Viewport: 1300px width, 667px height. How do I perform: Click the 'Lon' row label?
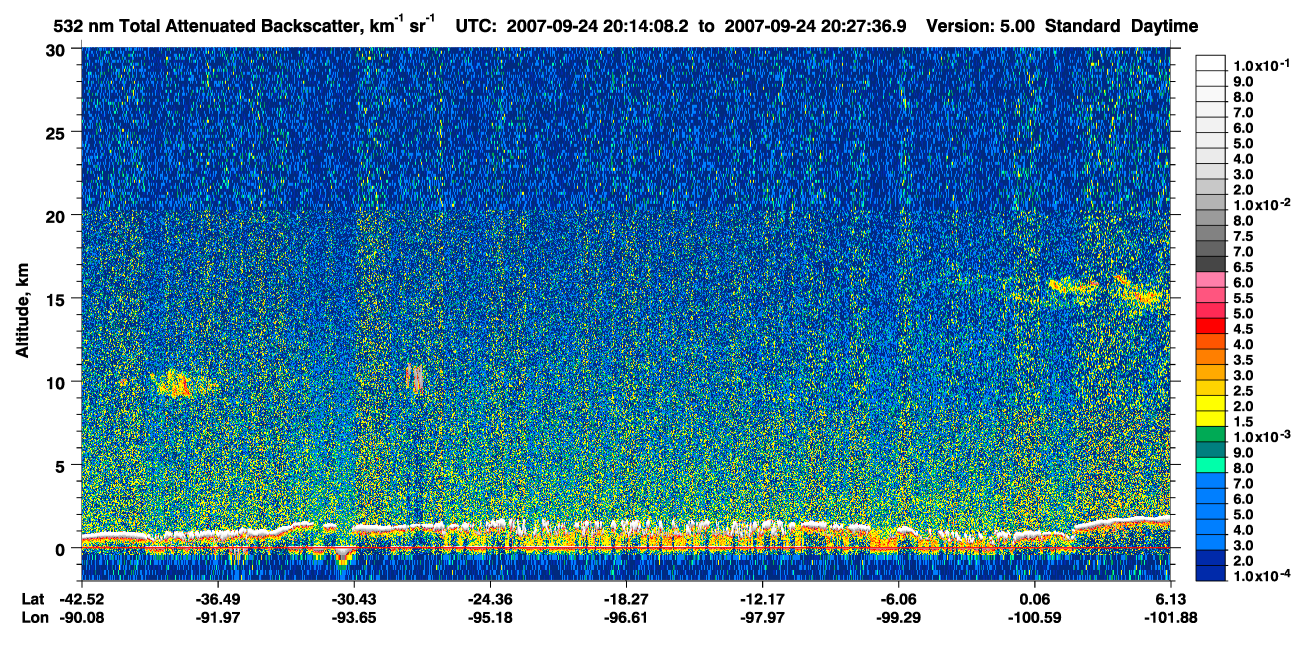click(x=33, y=617)
